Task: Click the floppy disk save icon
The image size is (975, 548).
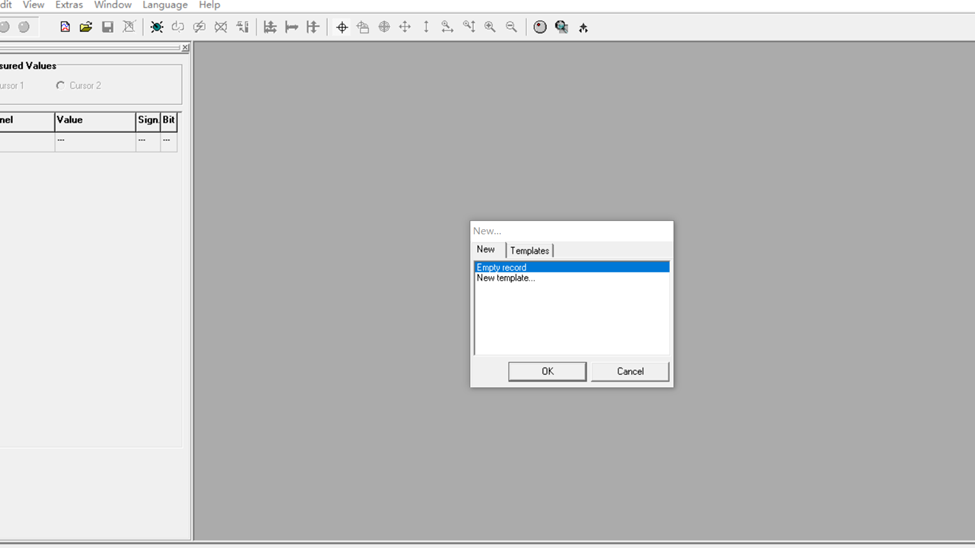Action: point(108,27)
